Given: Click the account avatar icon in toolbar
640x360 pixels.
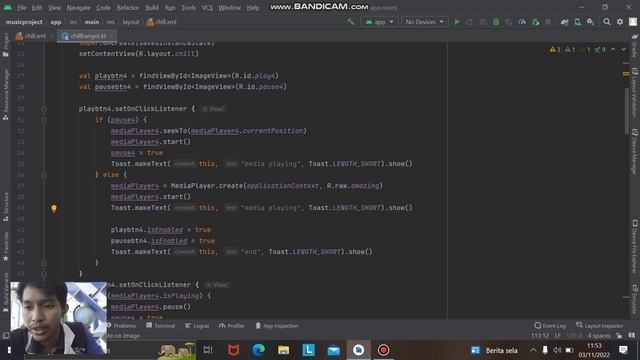Looking at the screenshot, I should pyautogui.click(x=633, y=22).
